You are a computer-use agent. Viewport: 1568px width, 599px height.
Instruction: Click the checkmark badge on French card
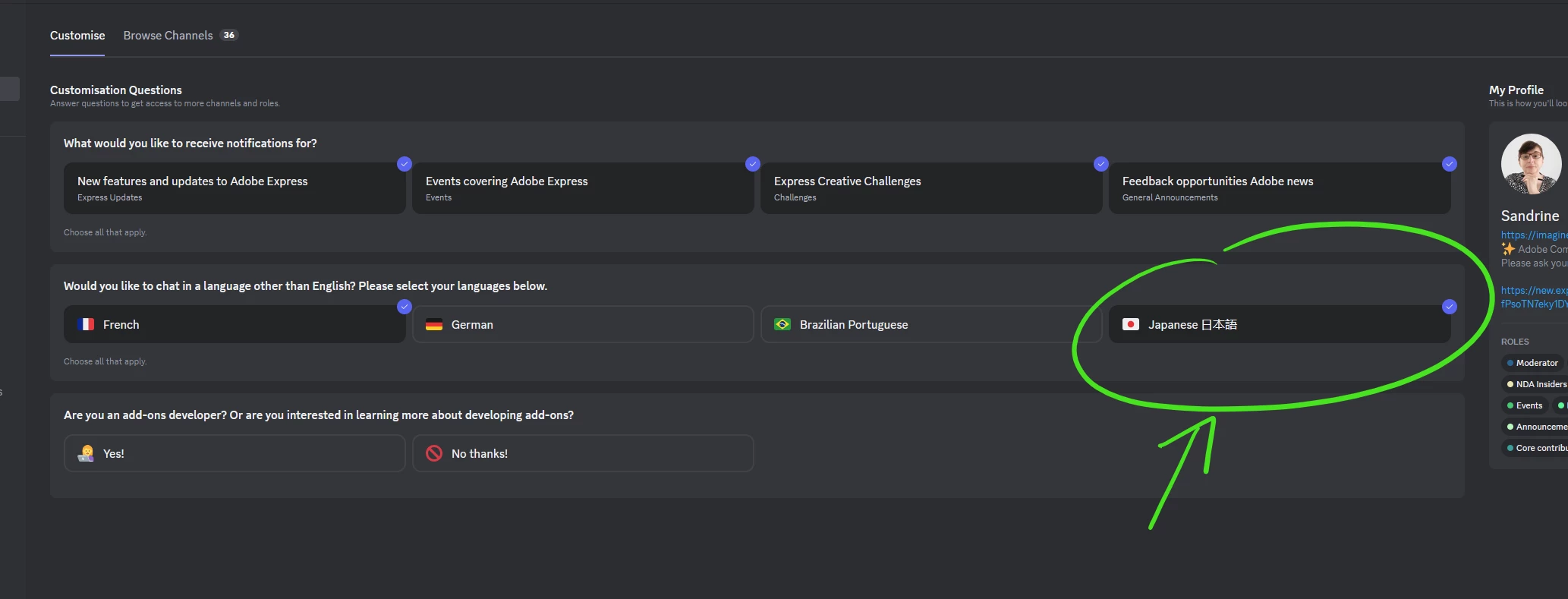pyautogui.click(x=405, y=307)
